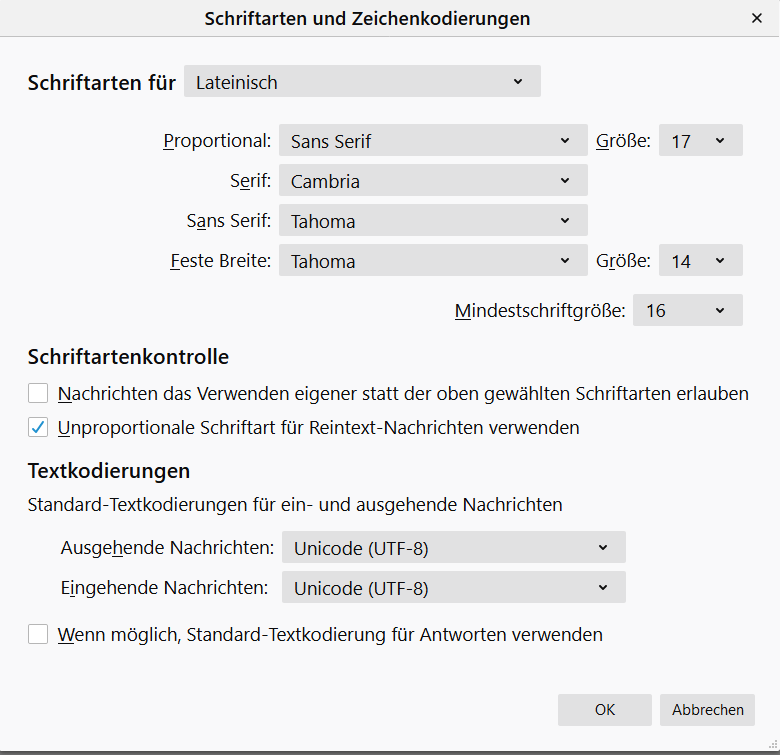This screenshot has width=780, height=755.
Task: Expand the Feste Breite font dropdown
Action: pyautogui.click(x=432, y=261)
